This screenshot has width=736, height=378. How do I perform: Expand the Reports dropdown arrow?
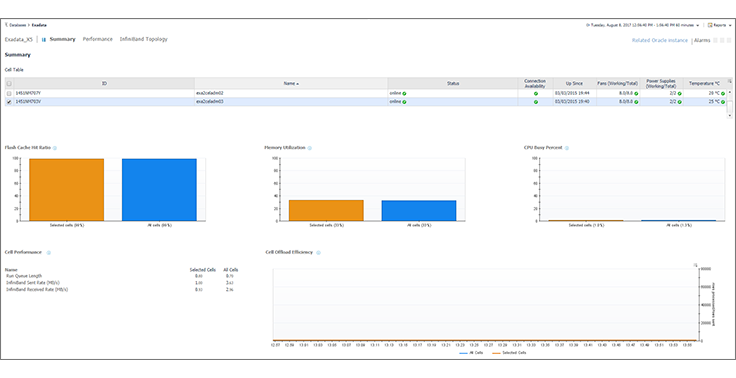click(731, 25)
